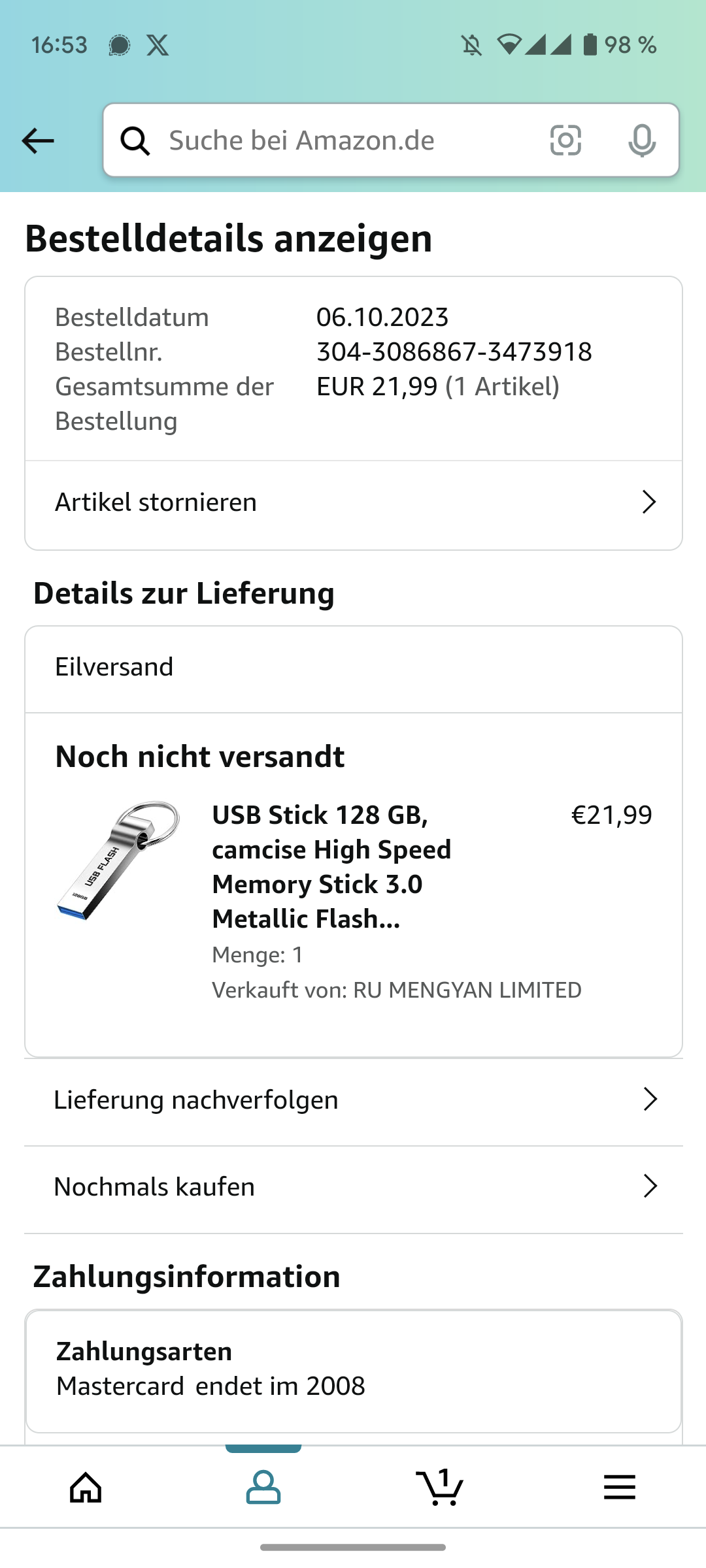The width and height of the screenshot is (706, 1568).
Task: Tap the Mastercard payment method card
Action: [x=353, y=1370]
